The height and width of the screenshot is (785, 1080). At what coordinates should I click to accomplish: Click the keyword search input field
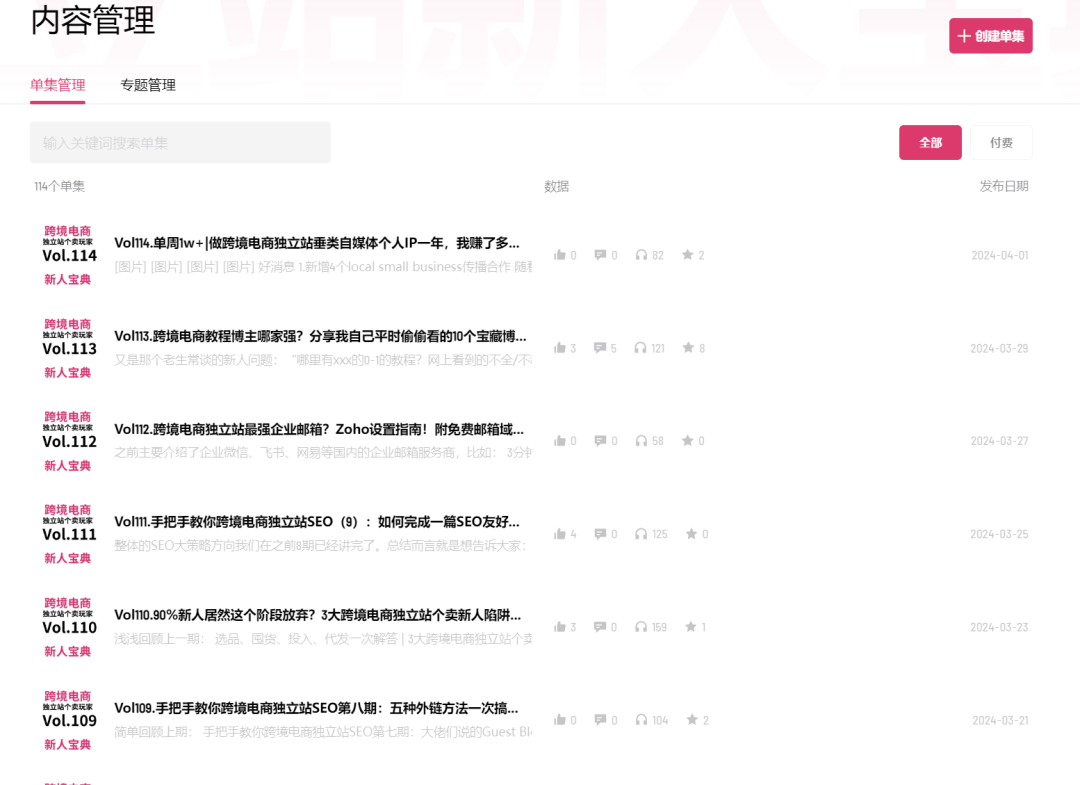tap(180, 142)
